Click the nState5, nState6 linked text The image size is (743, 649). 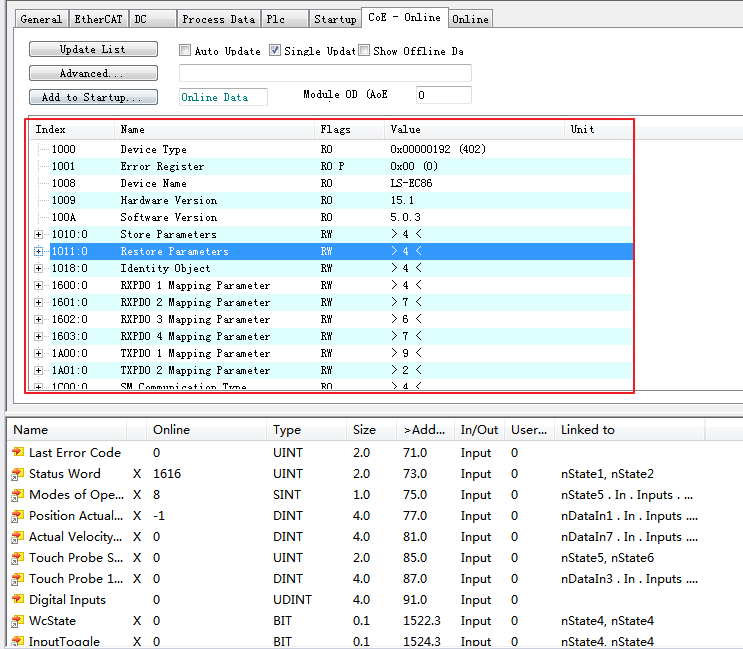coord(607,558)
